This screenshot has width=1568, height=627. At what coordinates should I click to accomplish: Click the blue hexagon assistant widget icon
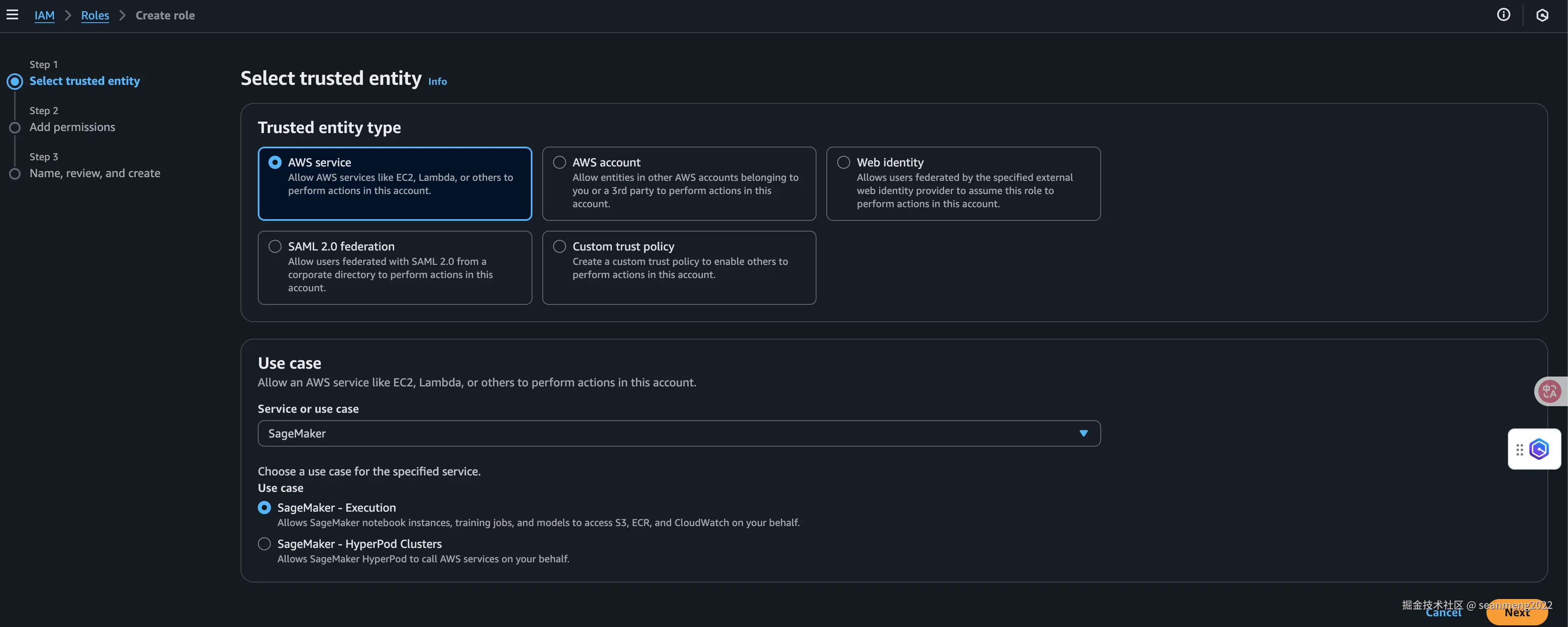click(1539, 449)
